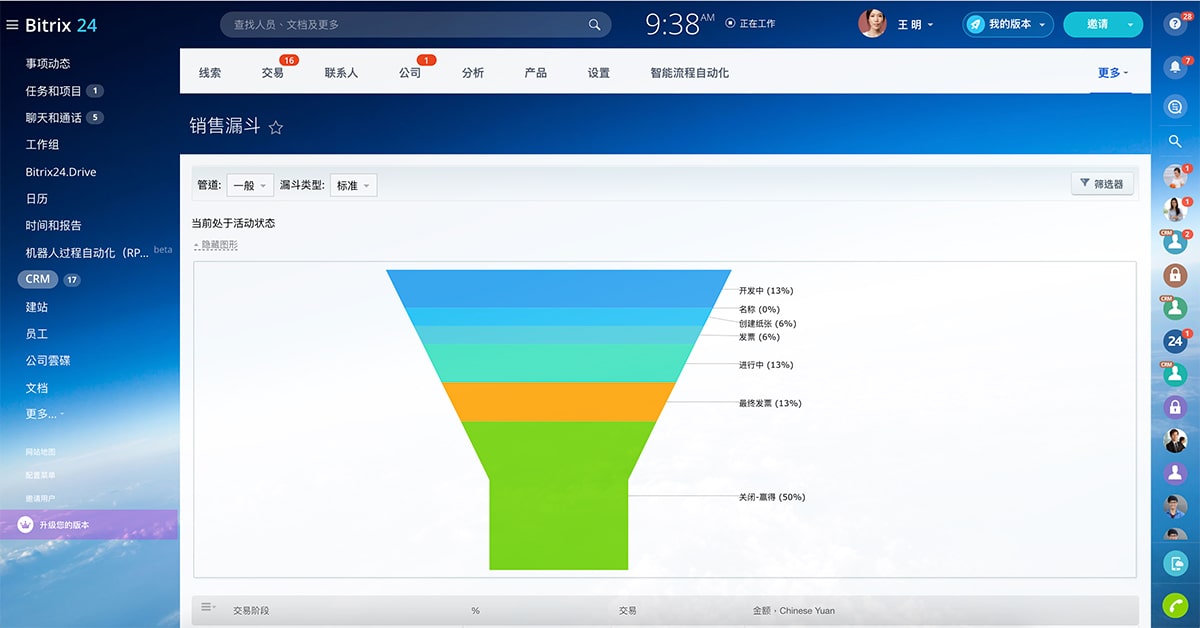Click the blue 24 icon in right sidebar

(1175, 341)
